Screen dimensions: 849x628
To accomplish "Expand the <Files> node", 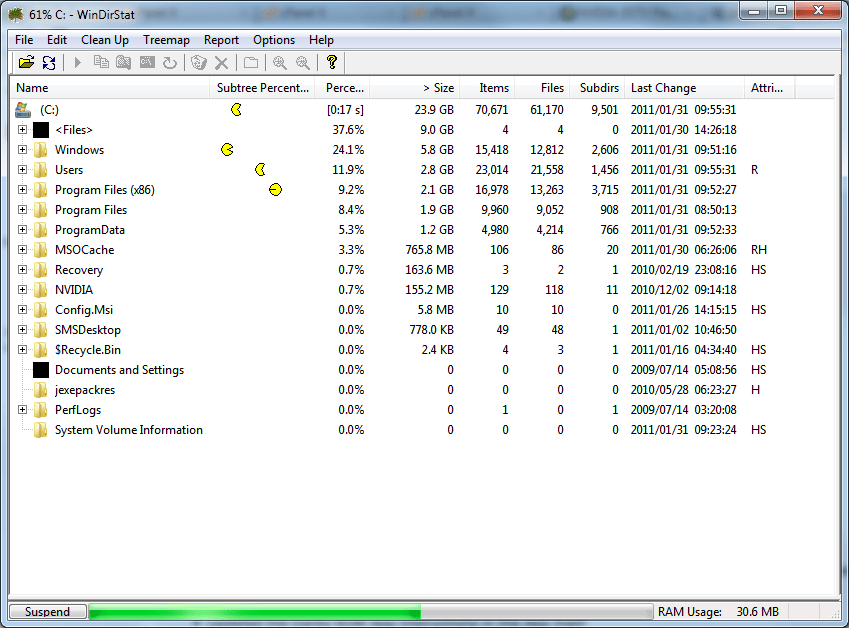I will [22, 129].
